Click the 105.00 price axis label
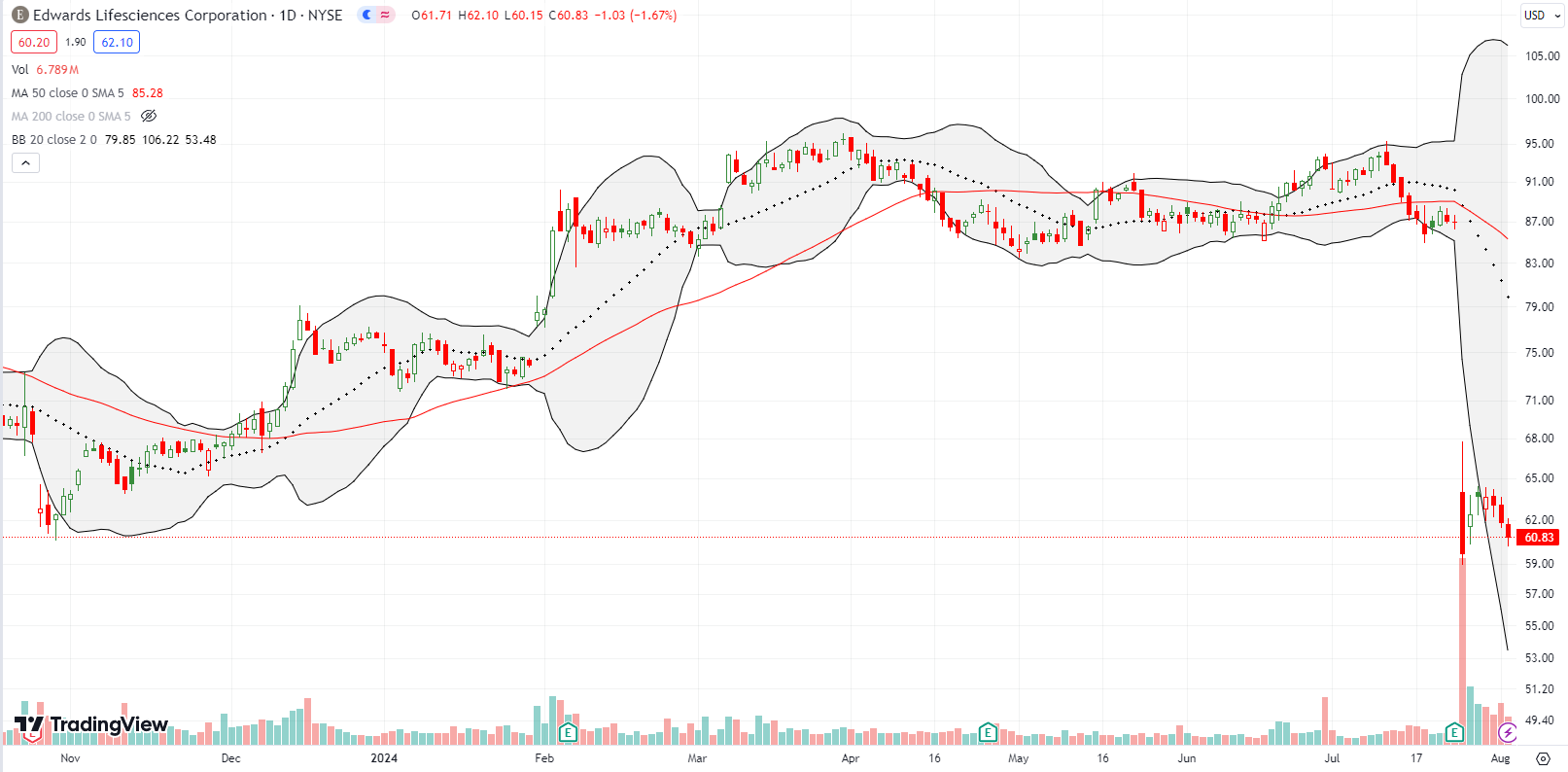The width and height of the screenshot is (1568, 772). [x=1542, y=56]
